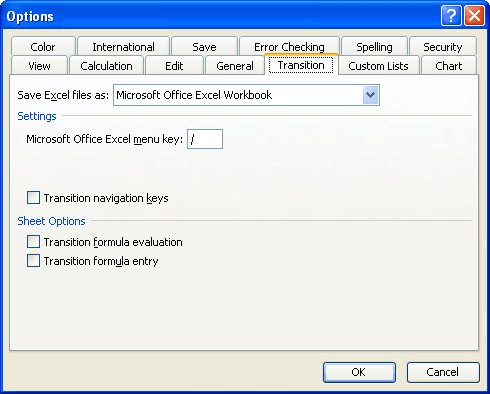Go to the Error Checking tab

289,47
